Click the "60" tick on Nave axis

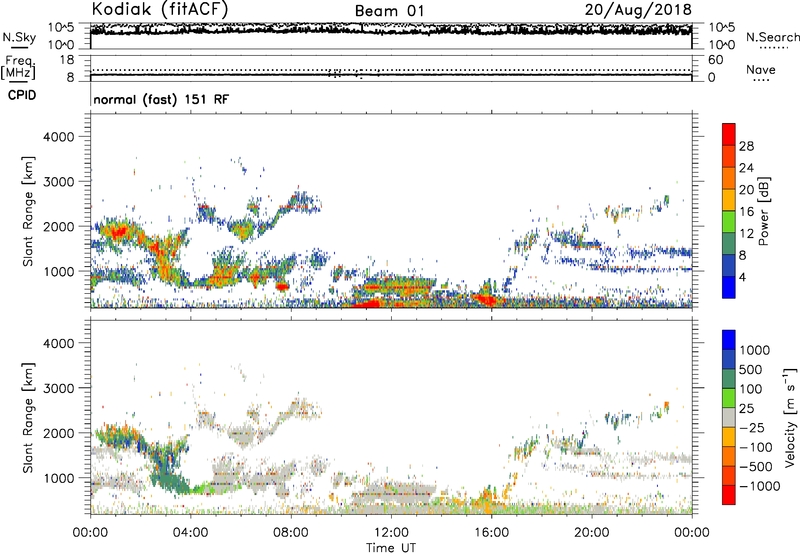[715, 60]
